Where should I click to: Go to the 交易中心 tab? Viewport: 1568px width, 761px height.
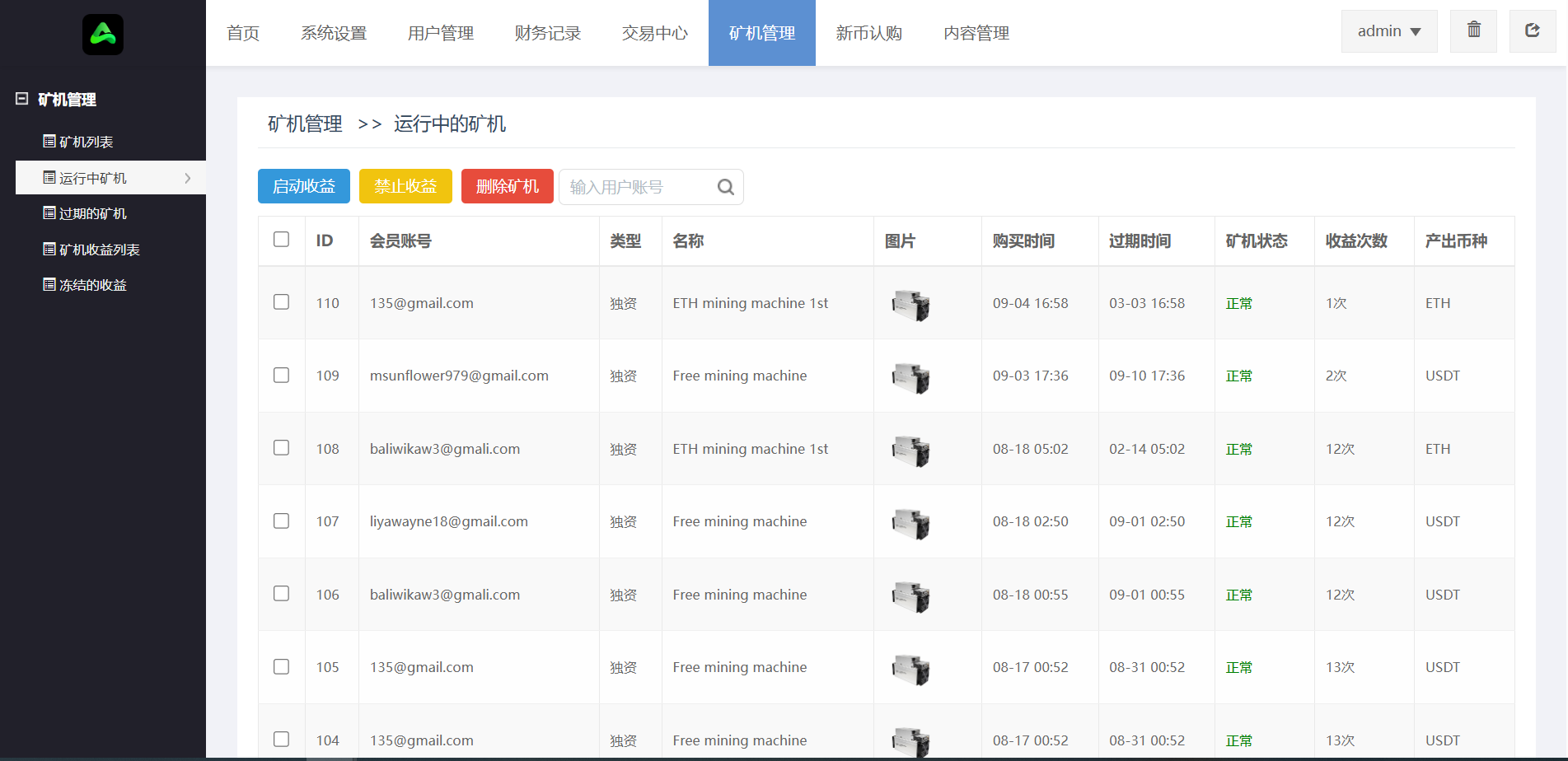coord(654,33)
